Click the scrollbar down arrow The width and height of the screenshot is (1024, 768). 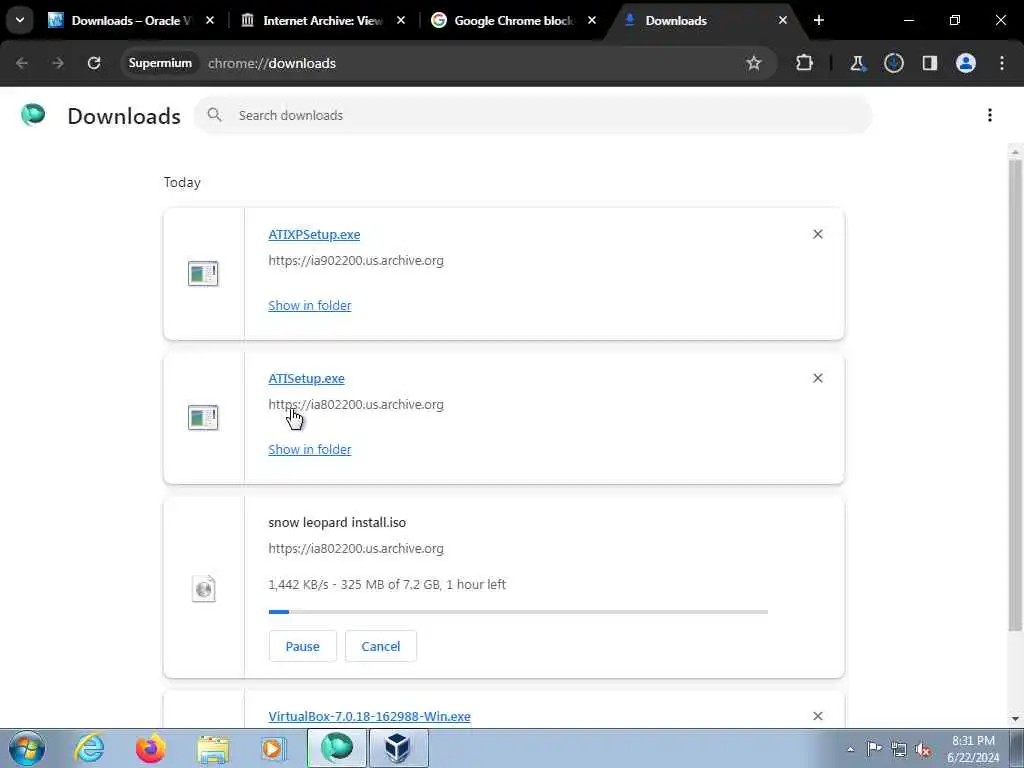click(x=1015, y=719)
